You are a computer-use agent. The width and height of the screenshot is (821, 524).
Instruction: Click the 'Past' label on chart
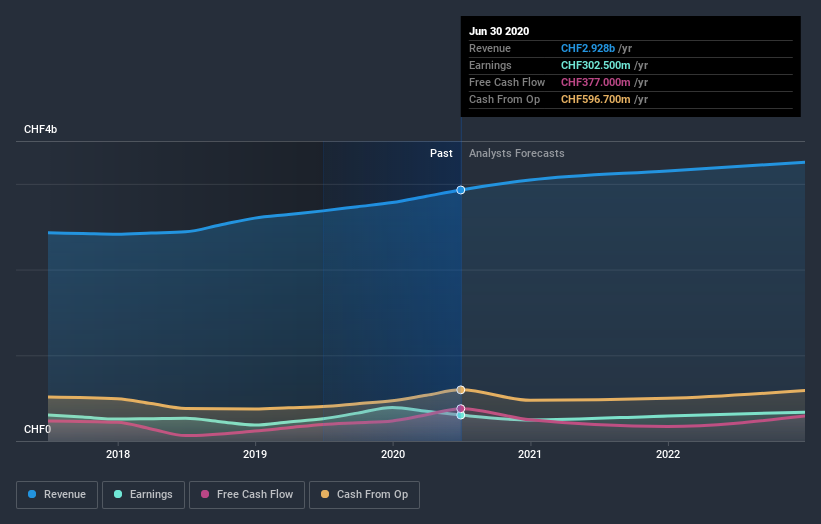441,153
